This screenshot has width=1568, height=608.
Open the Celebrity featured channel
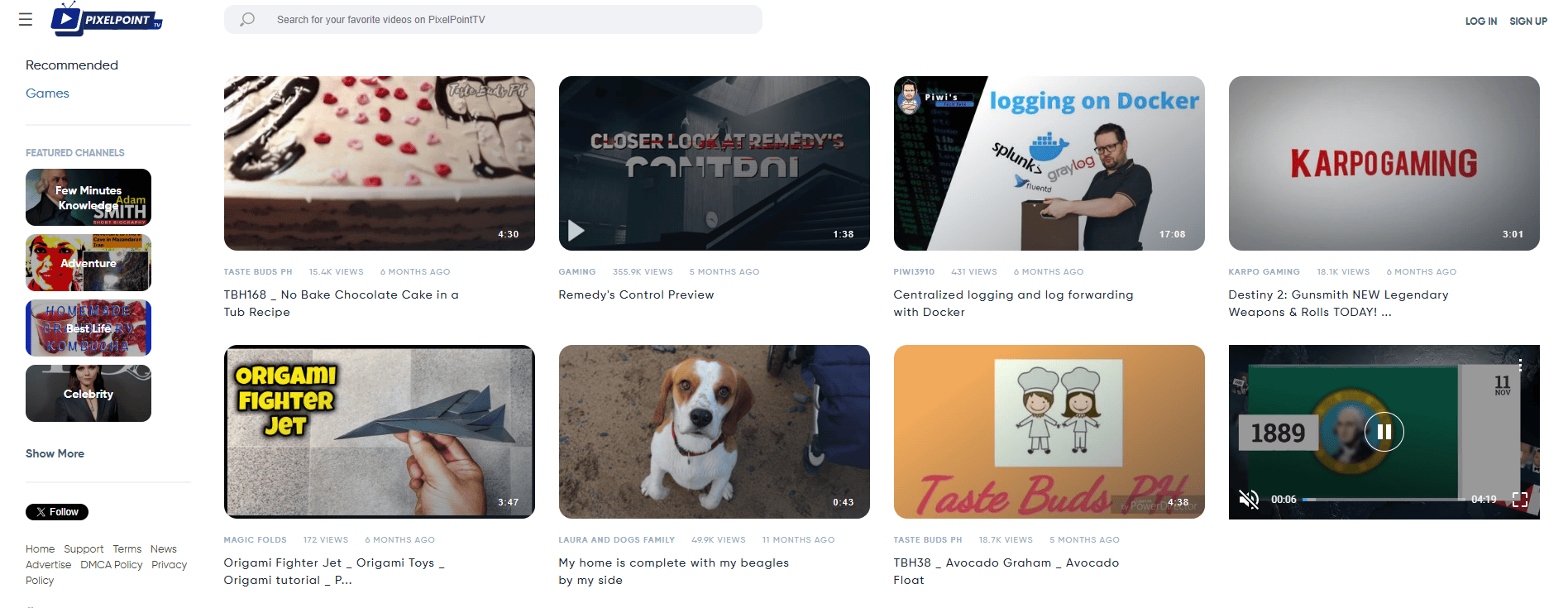pyautogui.click(x=88, y=394)
